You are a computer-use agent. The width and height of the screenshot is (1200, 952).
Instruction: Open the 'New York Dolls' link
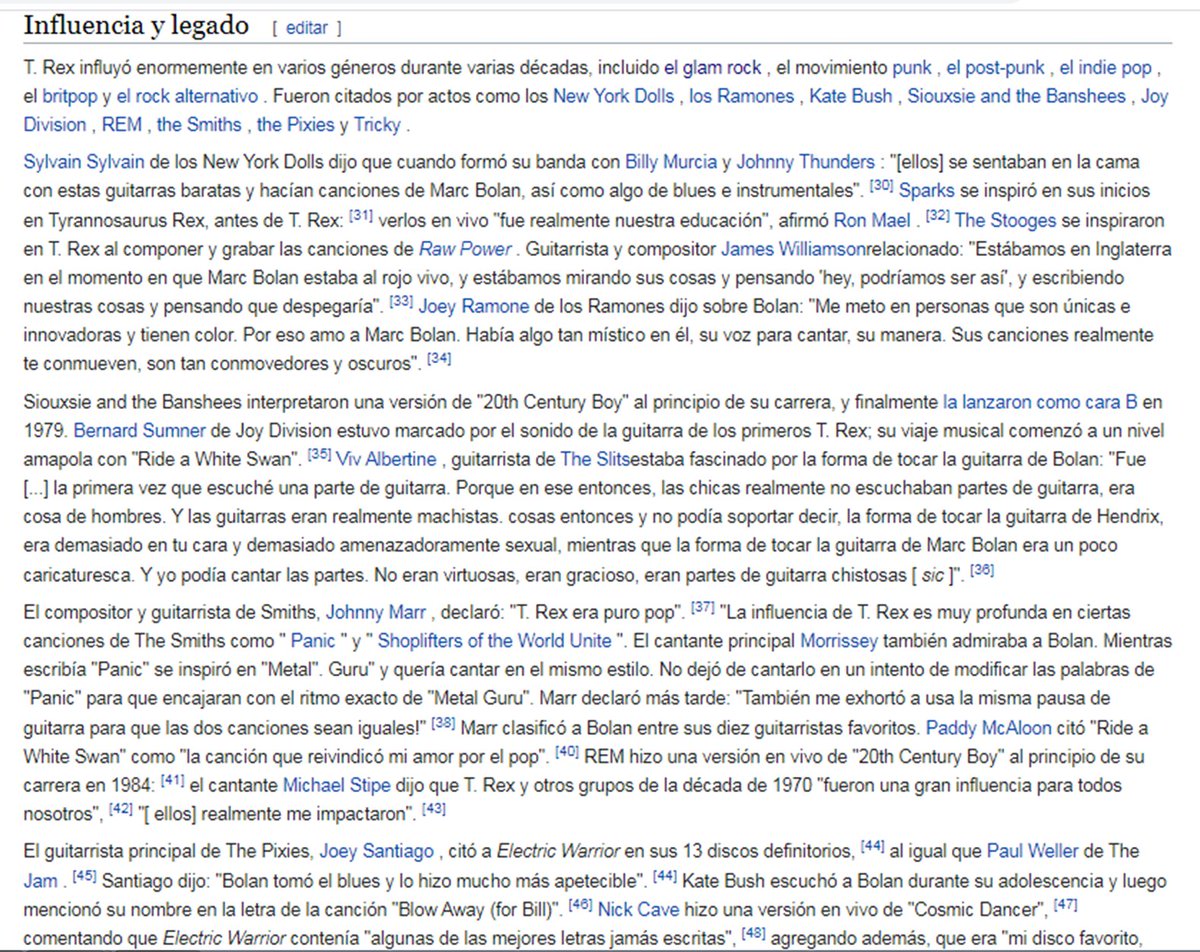(614, 97)
